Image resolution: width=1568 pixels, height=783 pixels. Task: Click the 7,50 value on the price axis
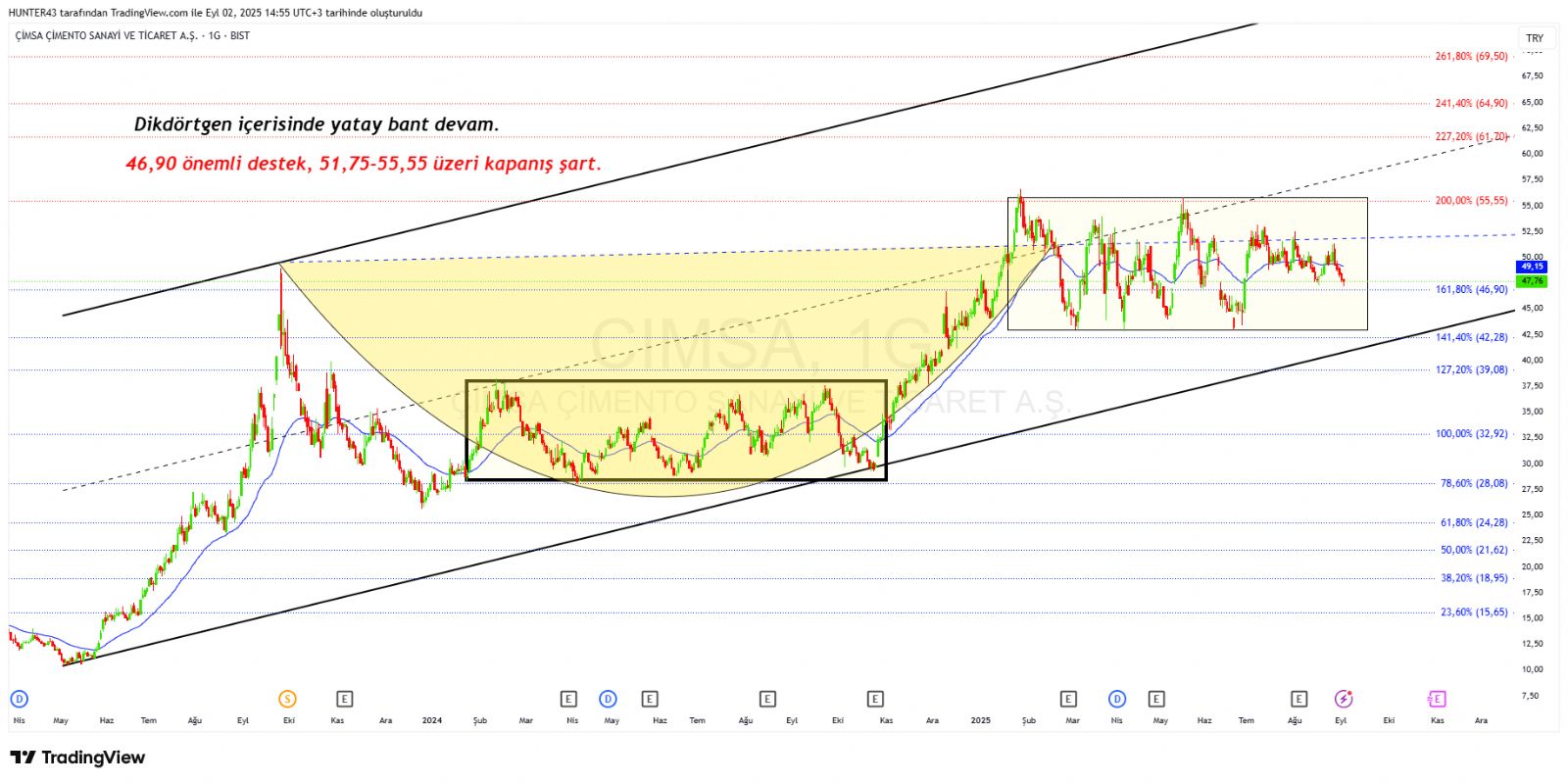point(1531,696)
